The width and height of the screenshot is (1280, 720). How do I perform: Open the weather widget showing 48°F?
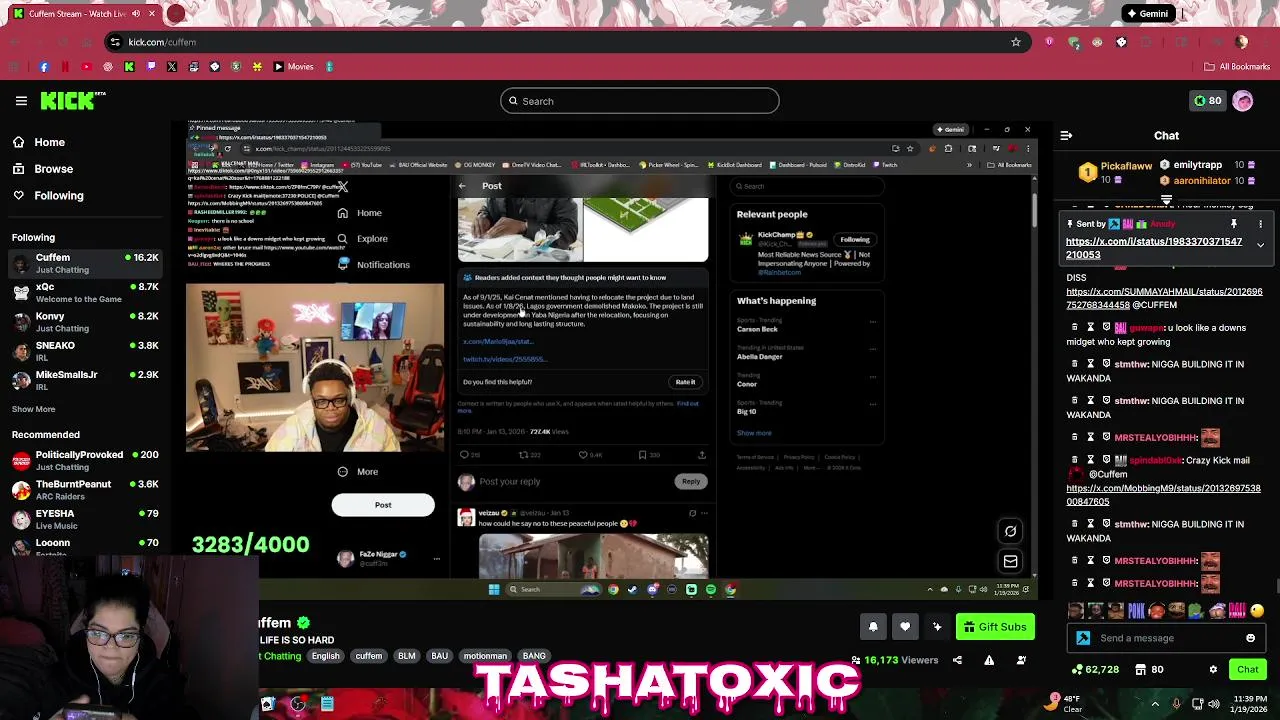pos(1066,704)
